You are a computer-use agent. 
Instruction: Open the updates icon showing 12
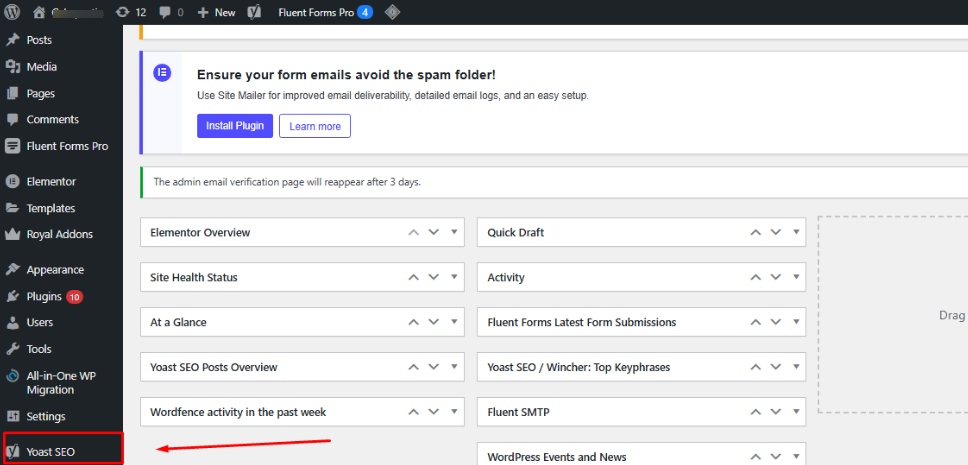[x=123, y=12]
